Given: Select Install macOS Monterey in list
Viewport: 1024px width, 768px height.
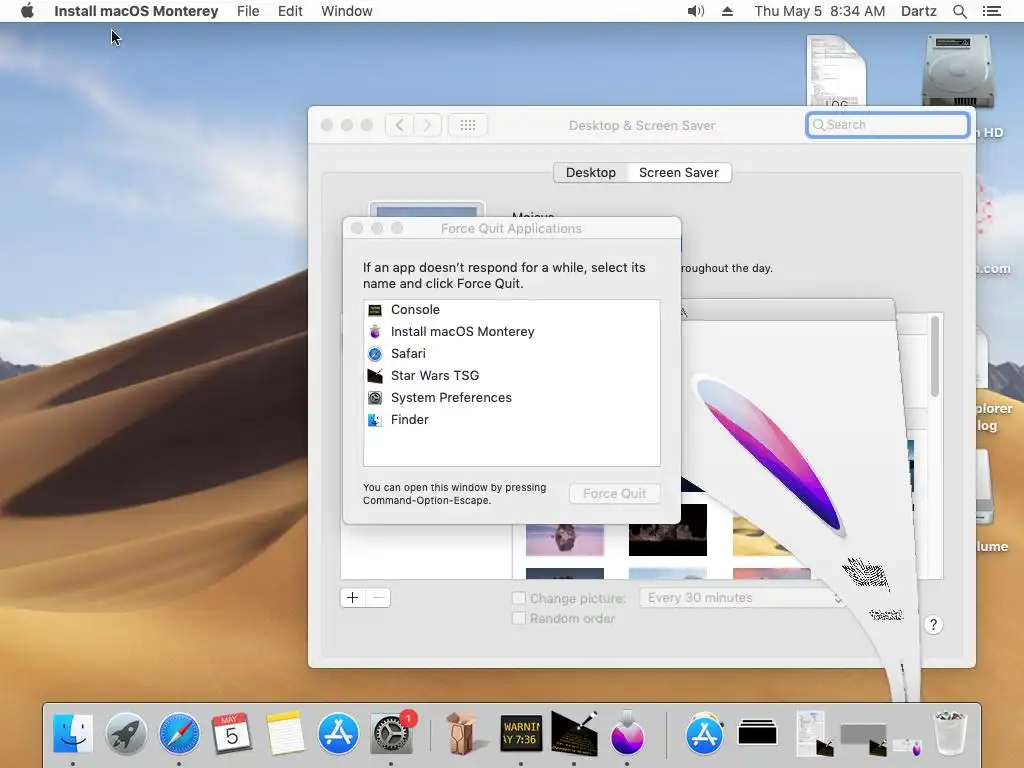Looking at the screenshot, I should [x=511, y=332].
